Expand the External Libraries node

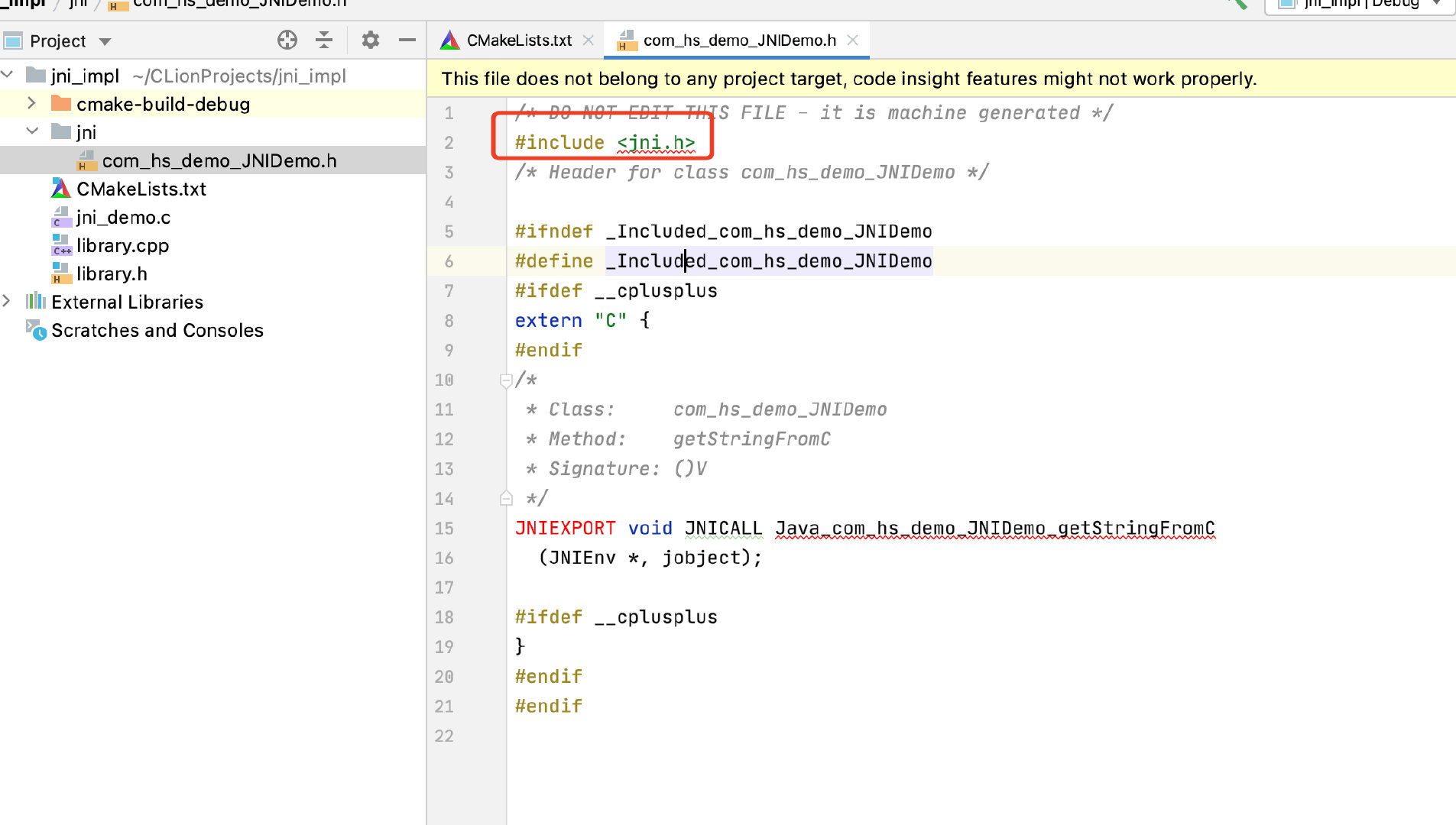pos(8,302)
